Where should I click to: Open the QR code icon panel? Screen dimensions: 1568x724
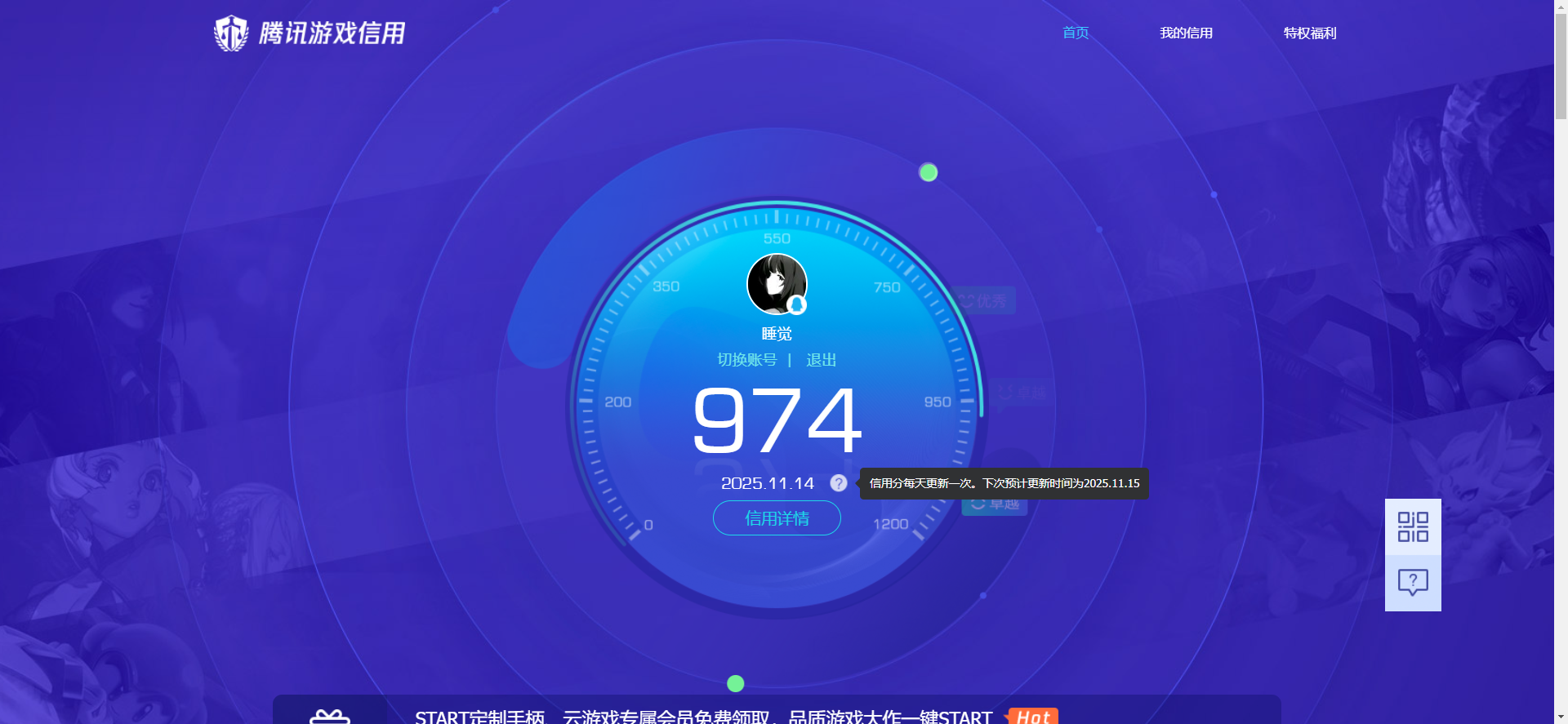tap(1413, 527)
